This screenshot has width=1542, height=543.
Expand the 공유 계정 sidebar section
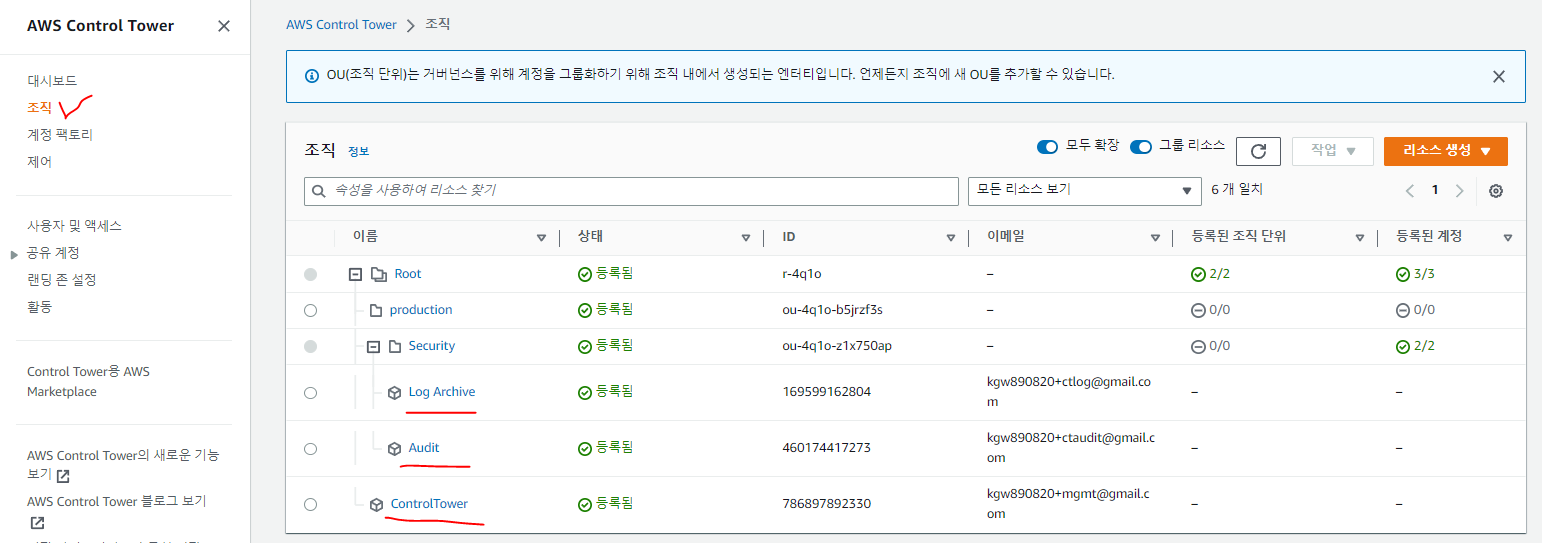click(14, 254)
